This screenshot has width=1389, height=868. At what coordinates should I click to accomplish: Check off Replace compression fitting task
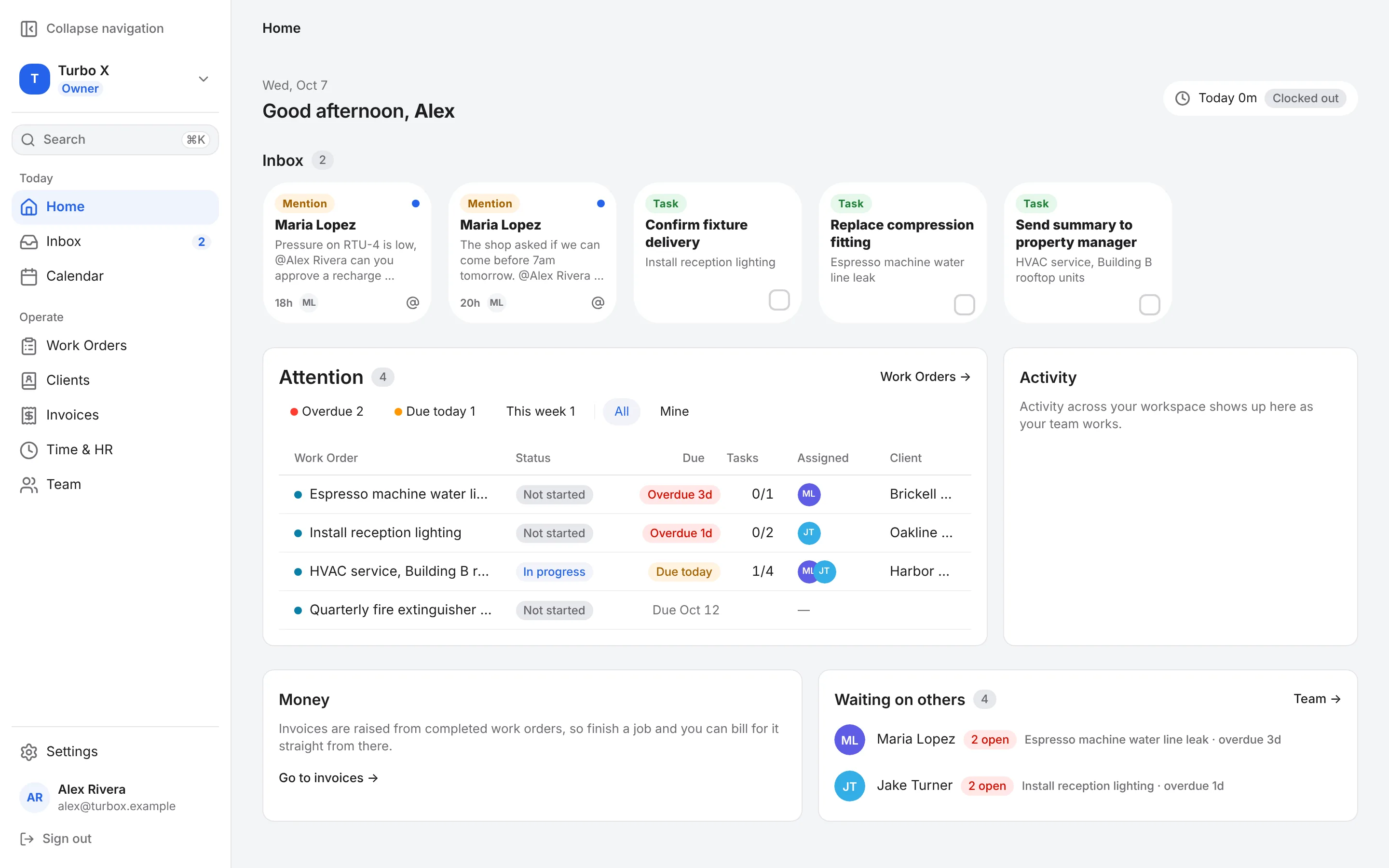click(964, 304)
